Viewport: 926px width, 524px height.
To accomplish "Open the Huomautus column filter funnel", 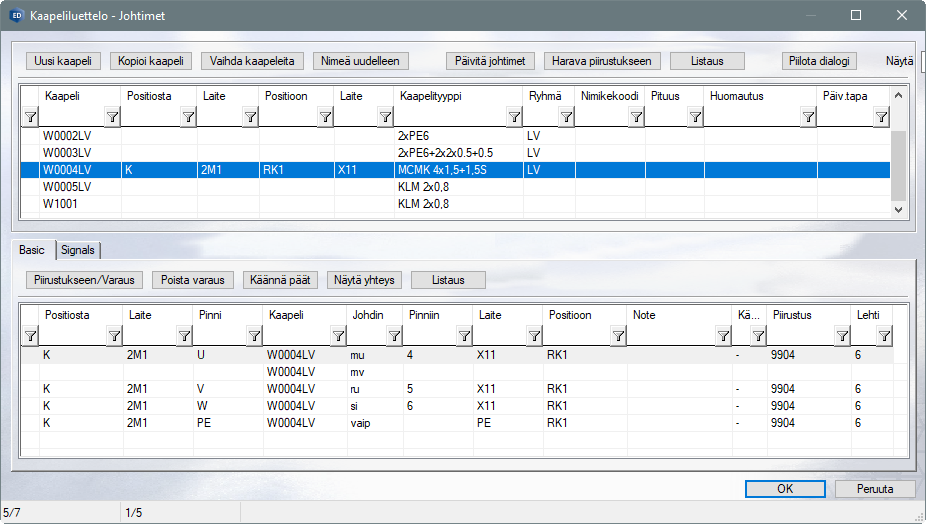I will (808, 118).
